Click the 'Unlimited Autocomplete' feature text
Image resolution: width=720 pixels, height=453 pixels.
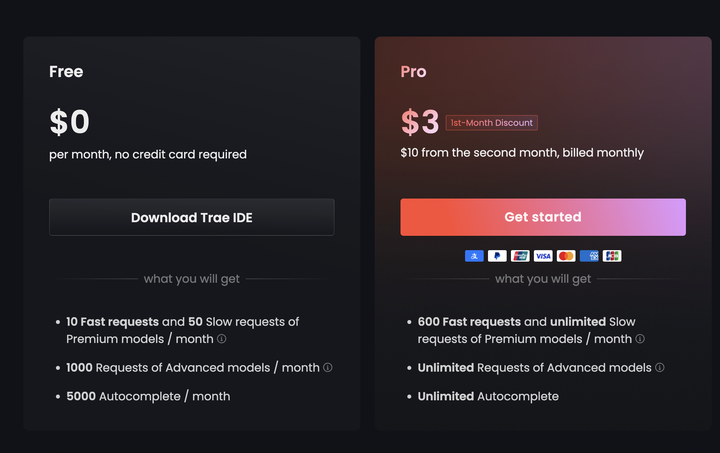(488, 396)
